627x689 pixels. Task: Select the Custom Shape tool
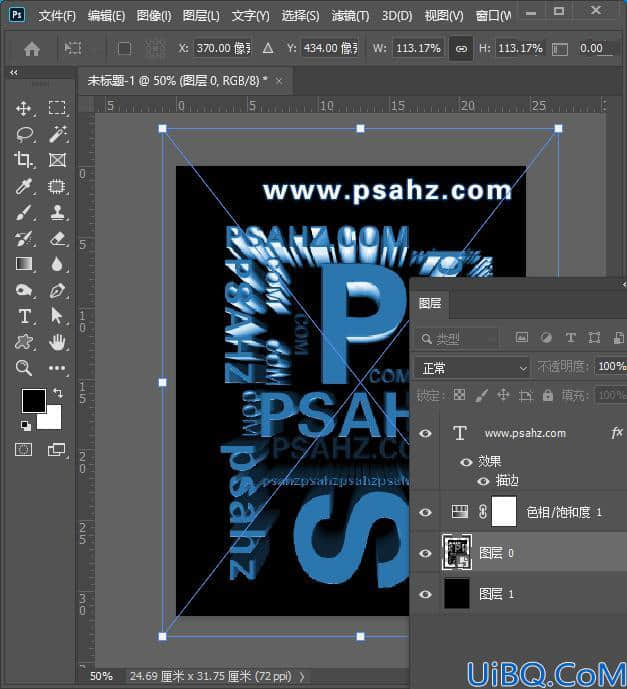pyautogui.click(x=24, y=342)
